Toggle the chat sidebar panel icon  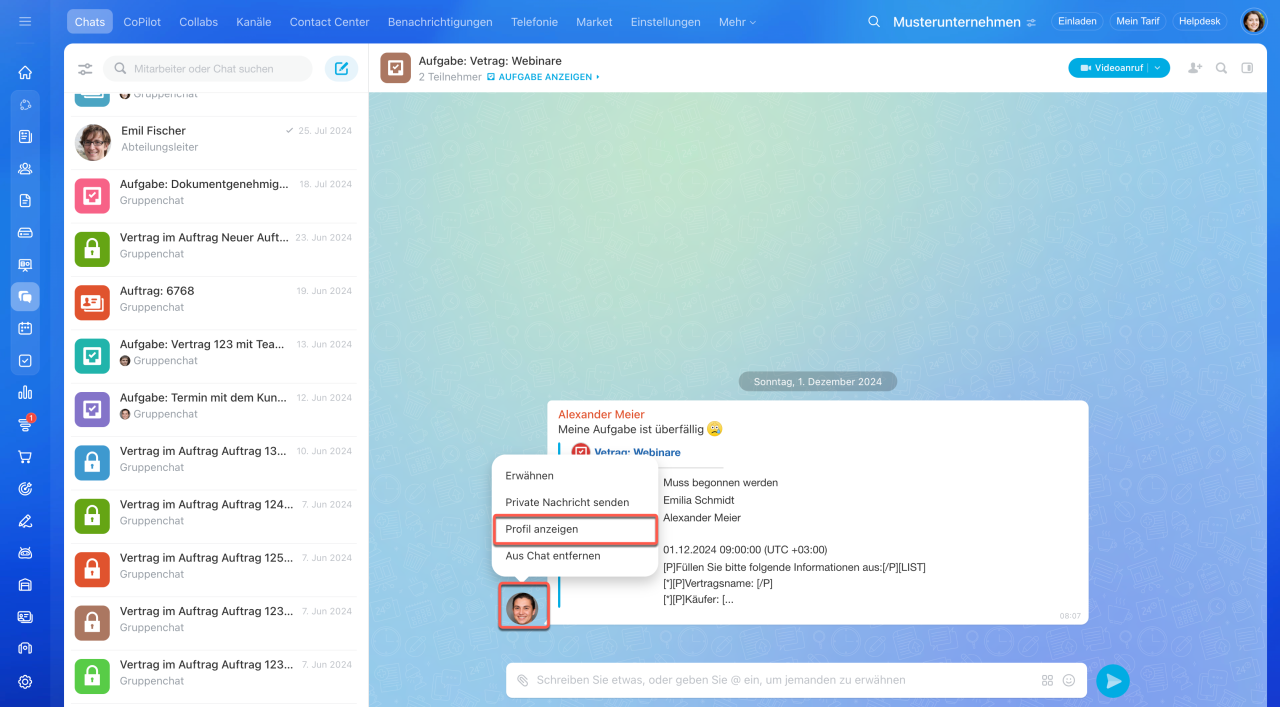tap(1247, 68)
